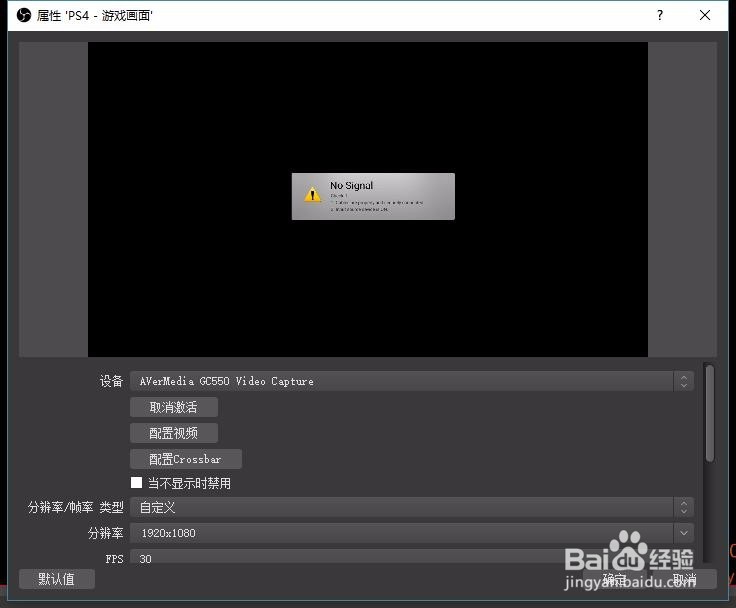The width and height of the screenshot is (736, 608).
Task: Open the 分辨率 dropdown showing 1920x1080
Action: coord(412,533)
